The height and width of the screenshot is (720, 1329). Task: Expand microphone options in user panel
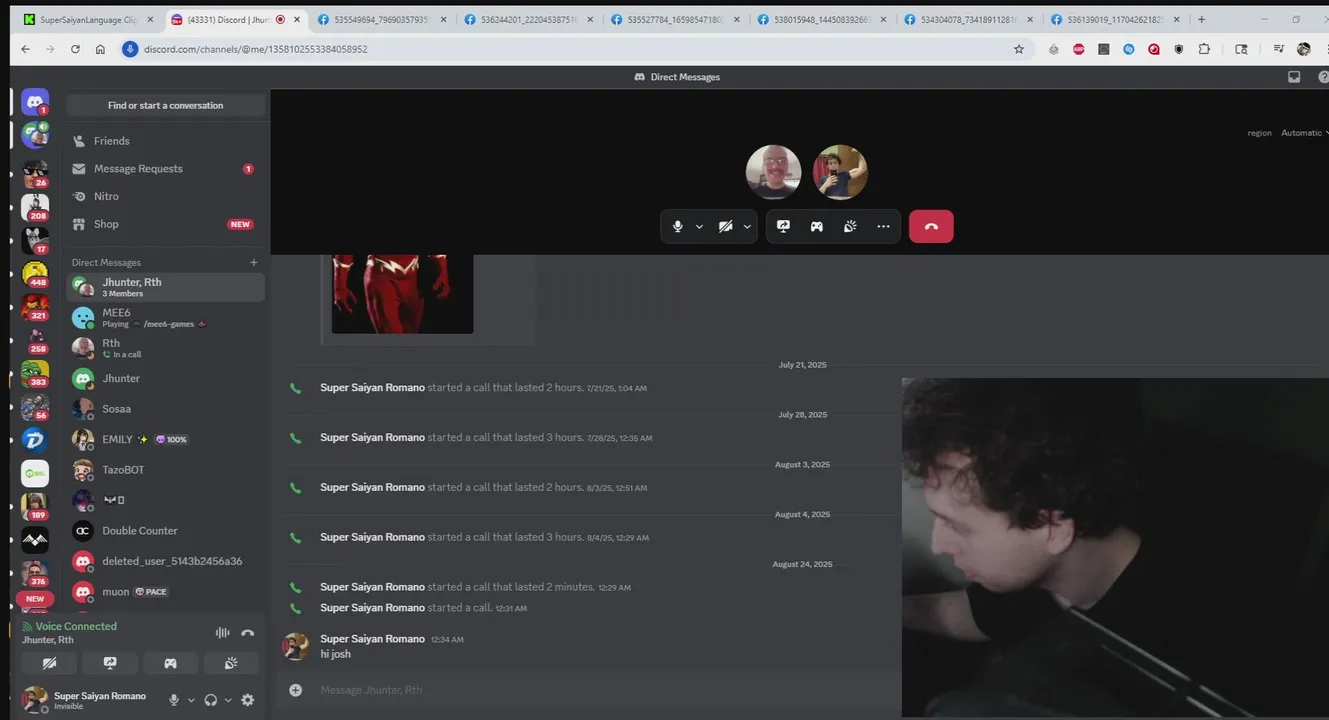(191, 700)
